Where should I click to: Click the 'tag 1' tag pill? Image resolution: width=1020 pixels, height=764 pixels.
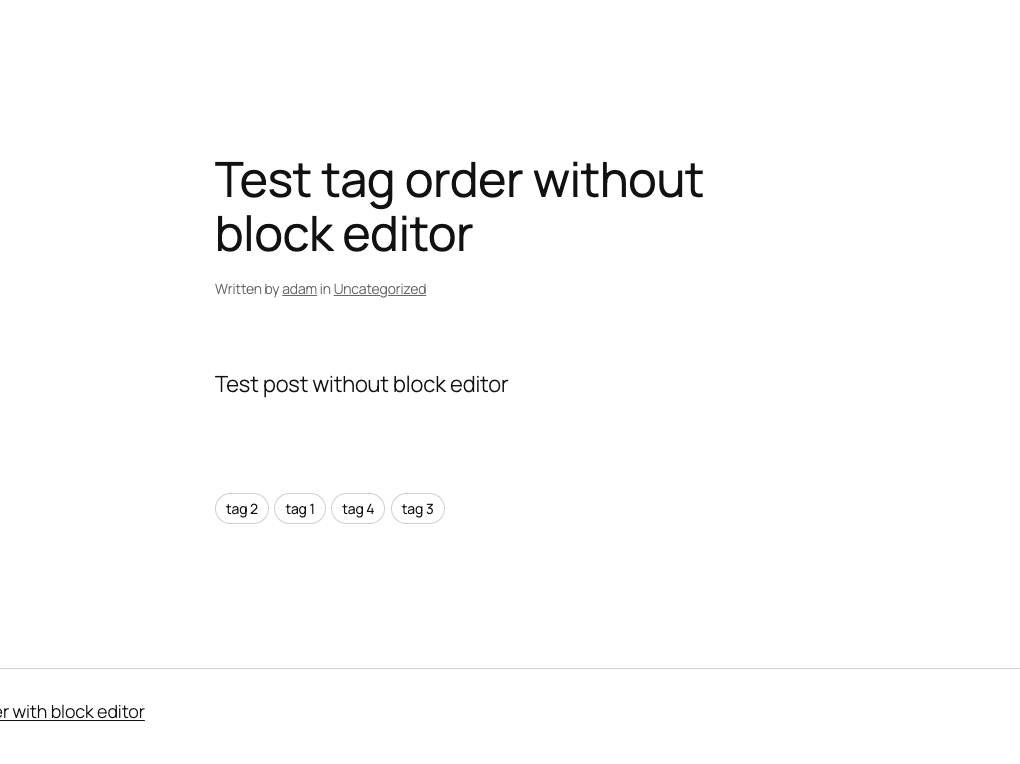click(x=300, y=509)
